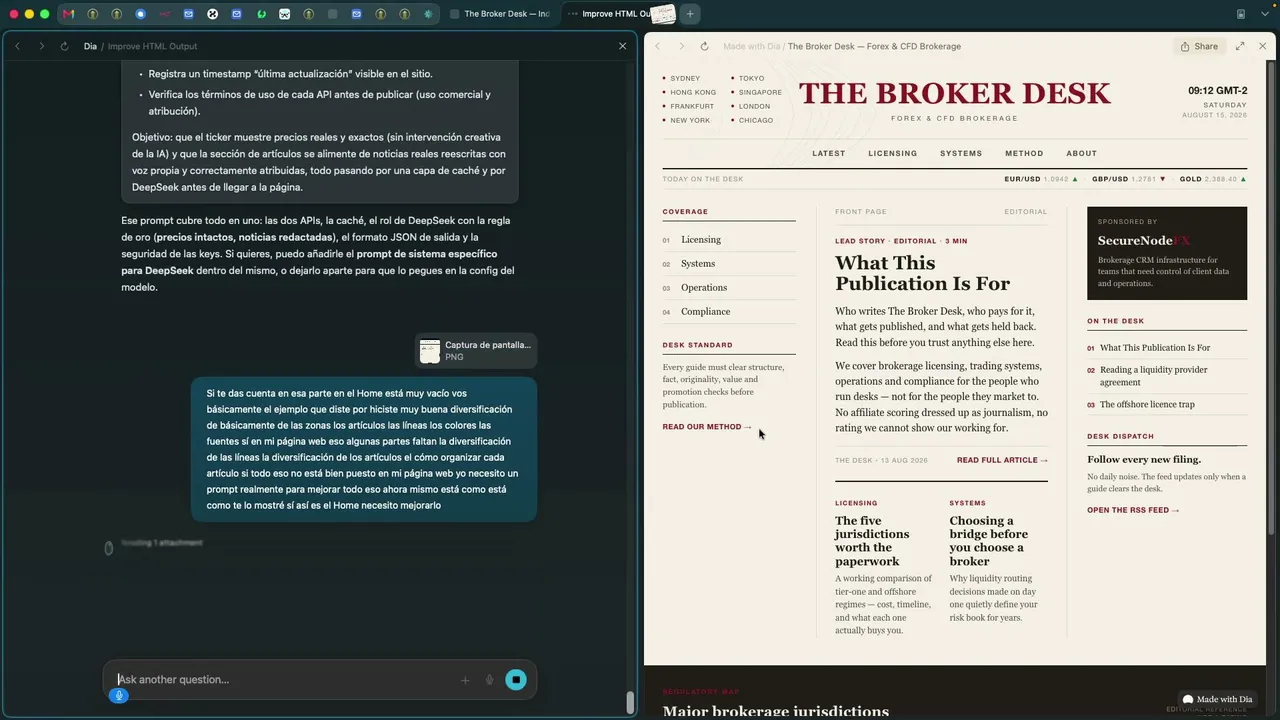Select Operations in the Coverage list

coord(729,288)
